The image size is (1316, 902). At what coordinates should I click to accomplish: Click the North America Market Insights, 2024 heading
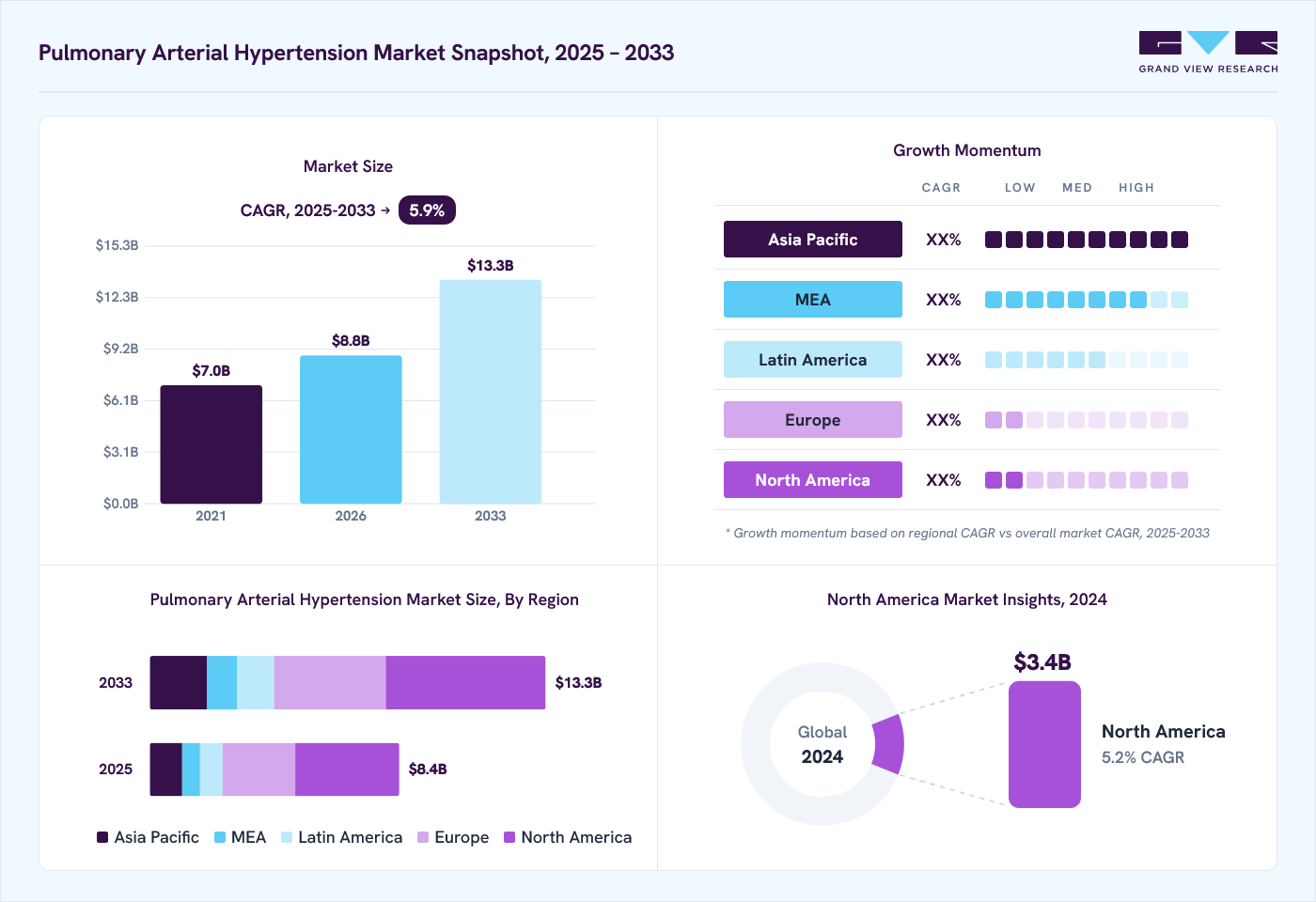click(x=967, y=599)
